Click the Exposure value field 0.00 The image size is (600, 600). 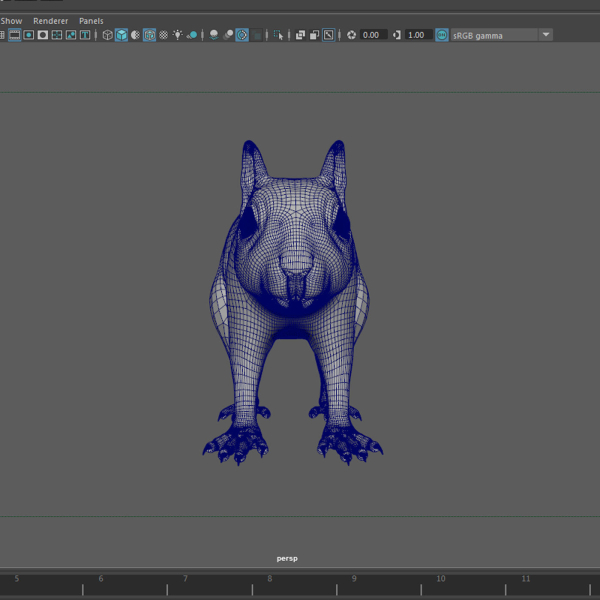(373, 35)
